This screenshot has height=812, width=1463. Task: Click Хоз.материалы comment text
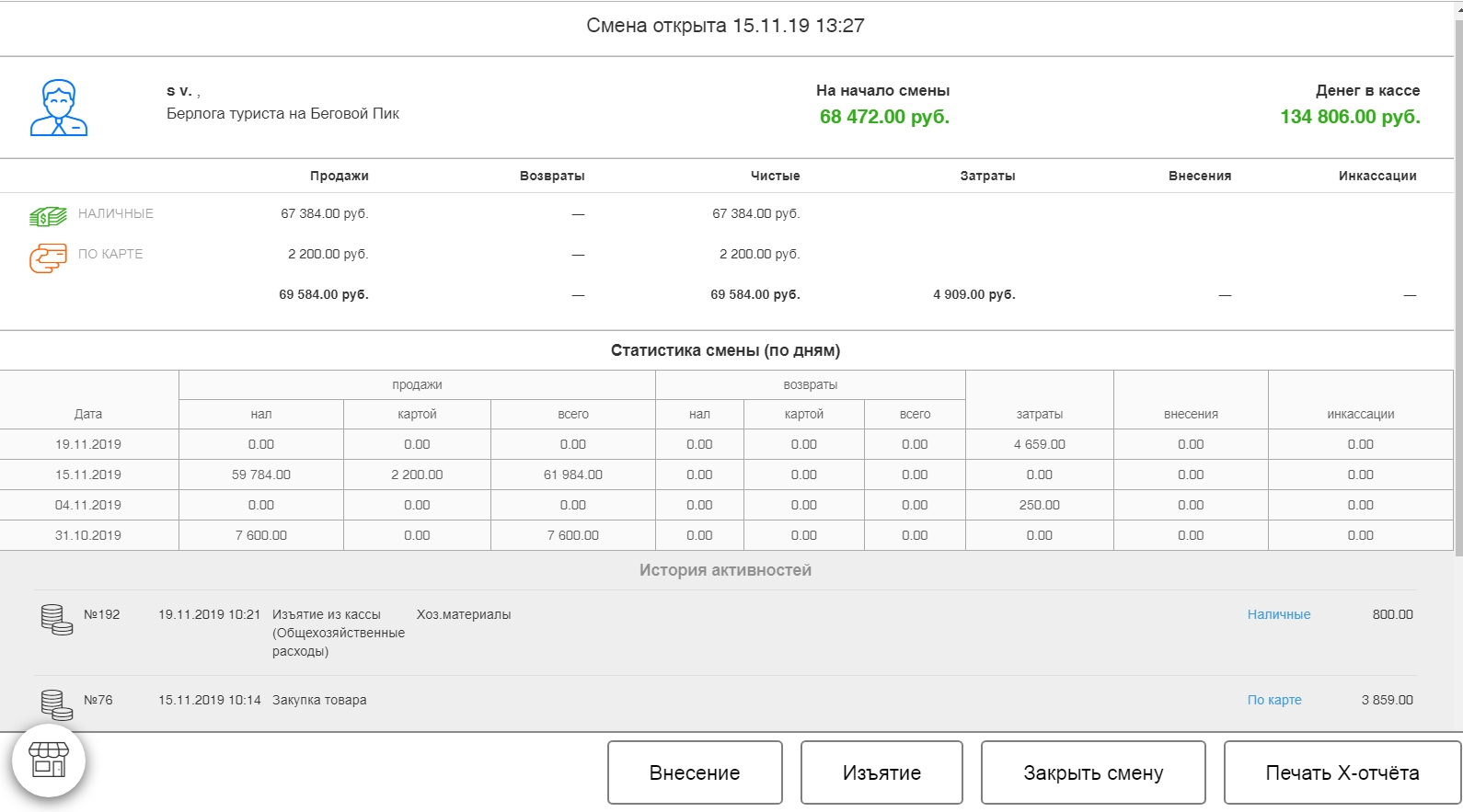coord(464,614)
